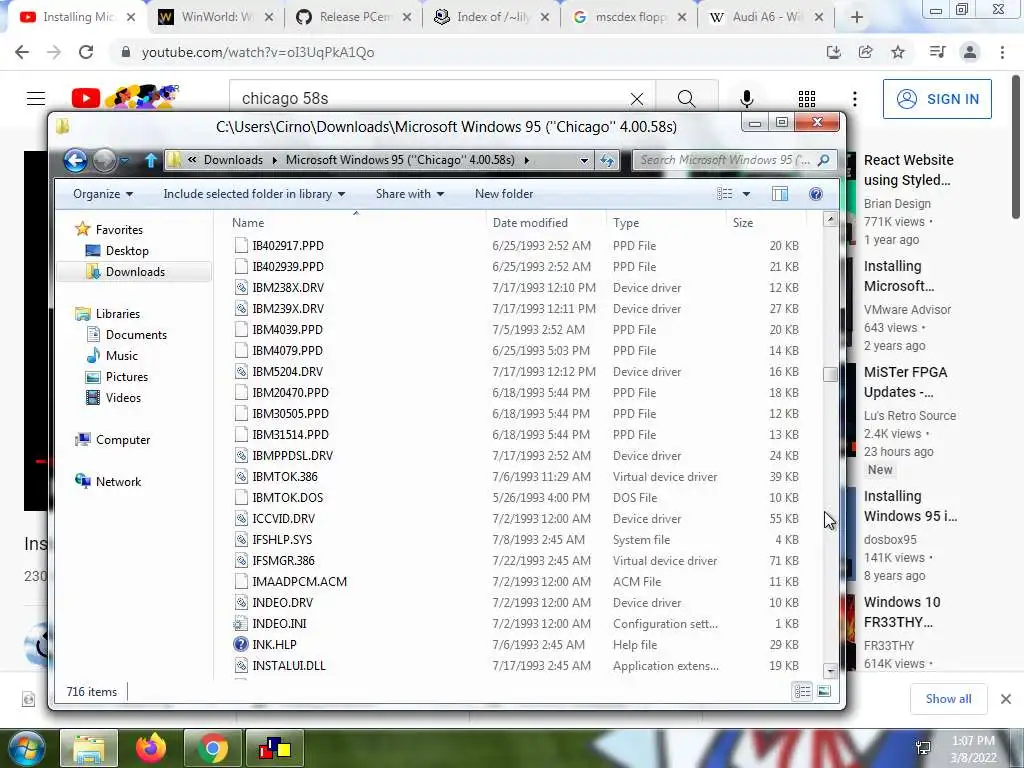Clear the YouTube search box text
The height and width of the screenshot is (768, 1024).
pyautogui.click(x=637, y=99)
